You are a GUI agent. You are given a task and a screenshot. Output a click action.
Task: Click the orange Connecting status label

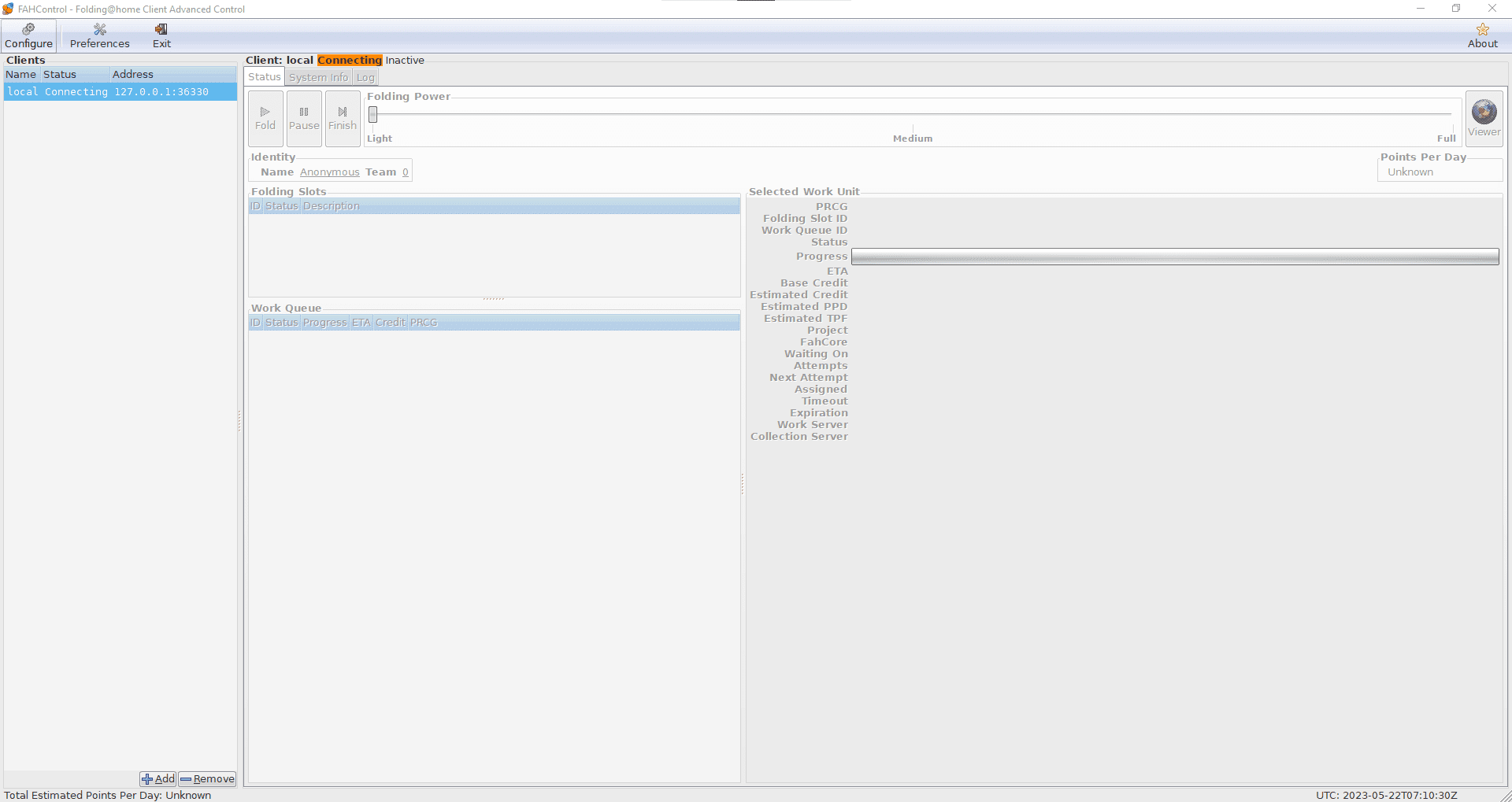pos(350,61)
